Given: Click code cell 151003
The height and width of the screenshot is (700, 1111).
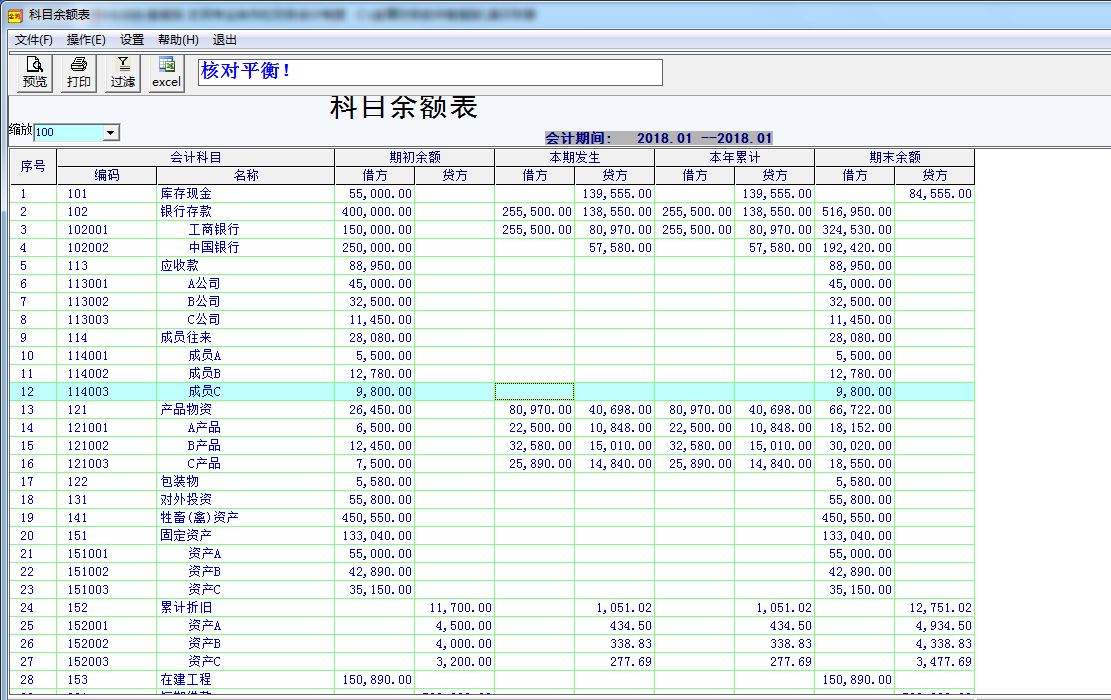Looking at the screenshot, I should (x=107, y=589).
